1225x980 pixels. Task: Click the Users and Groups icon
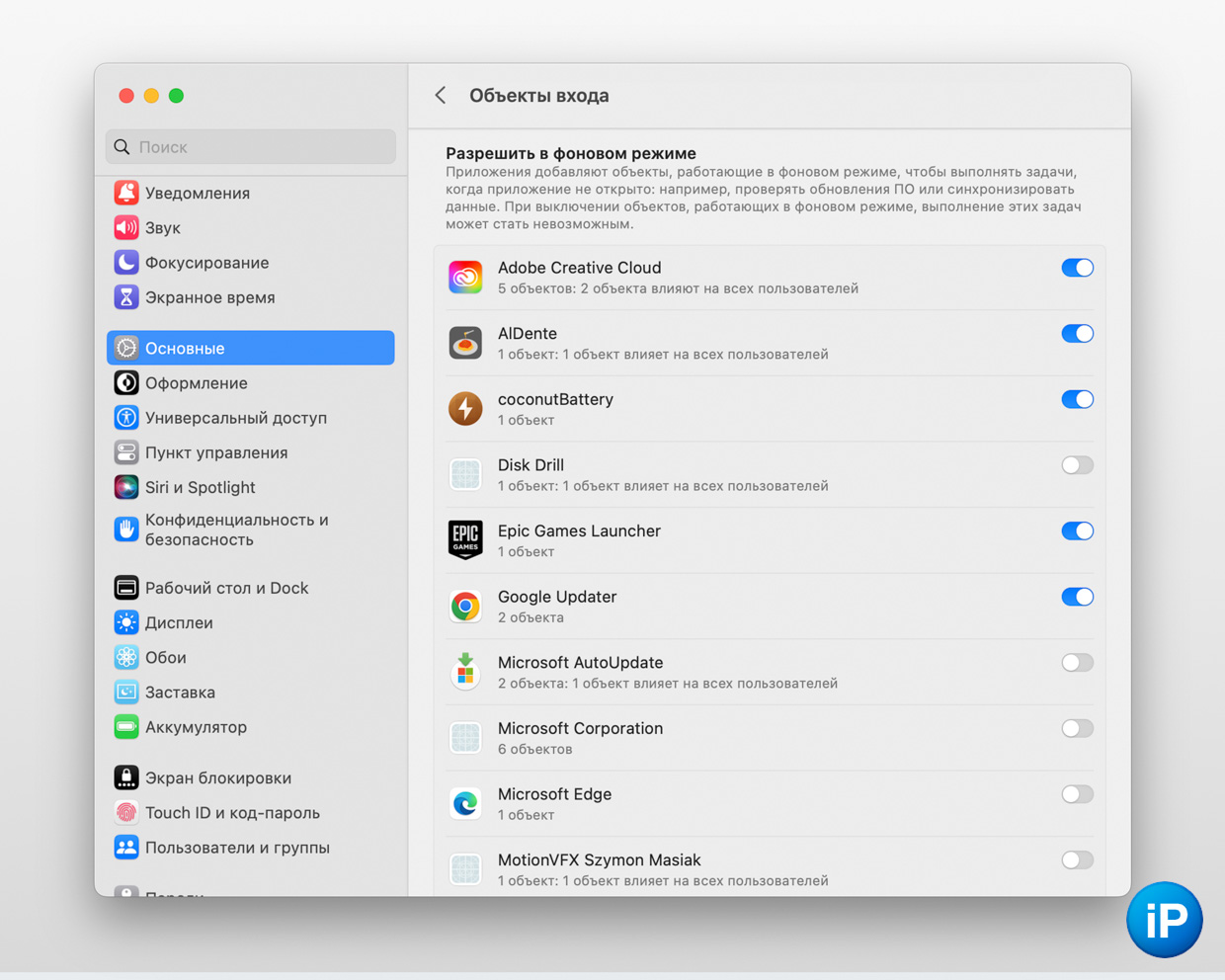[x=126, y=848]
